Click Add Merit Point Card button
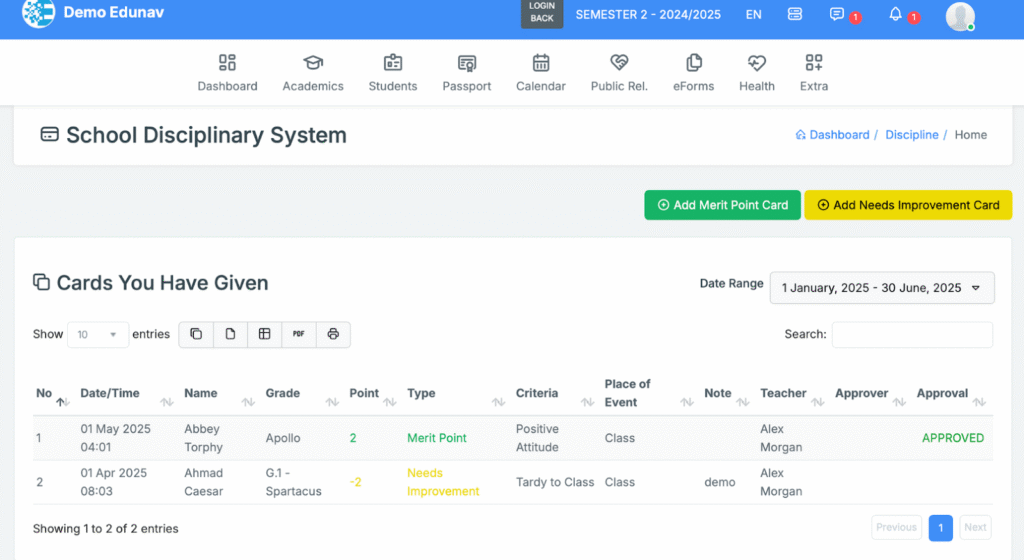Image resolution: width=1024 pixels, height=560 pixels. click(x=722, y=205)
